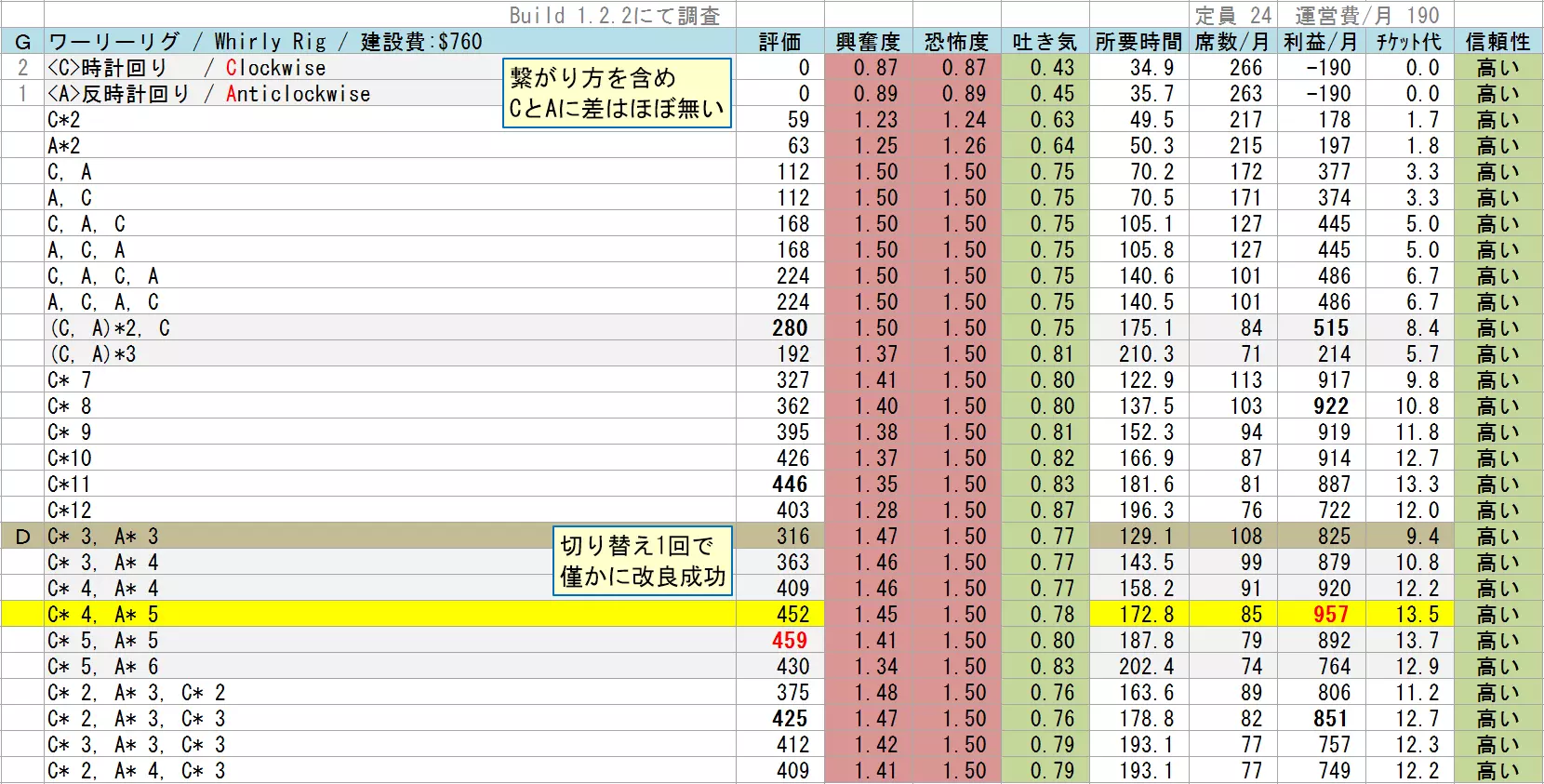Click the red profit value 957
Viewport: 1544px width, 784px height.
1331,615
